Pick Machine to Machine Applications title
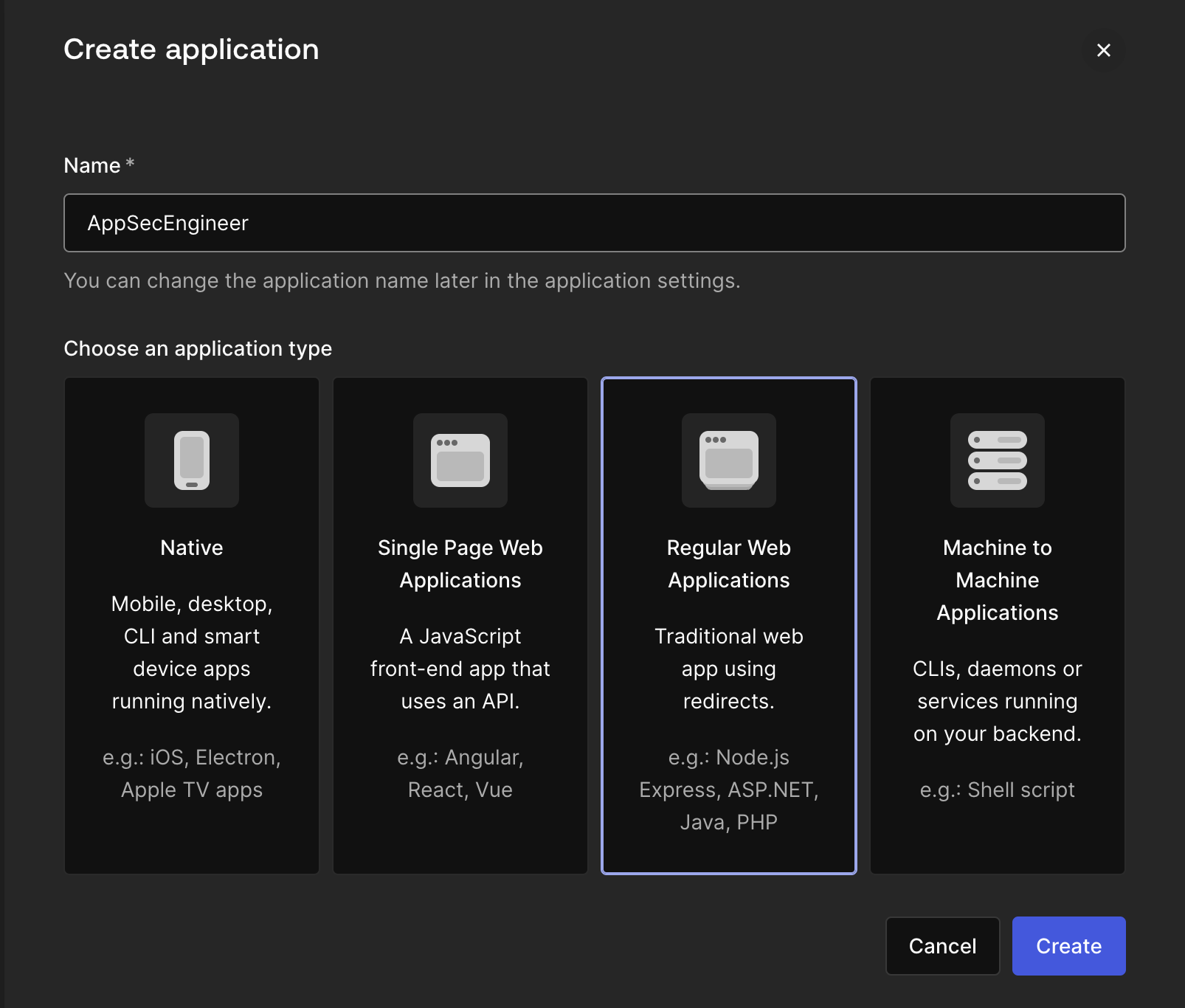1185x1008 pixels. point(998,580)
